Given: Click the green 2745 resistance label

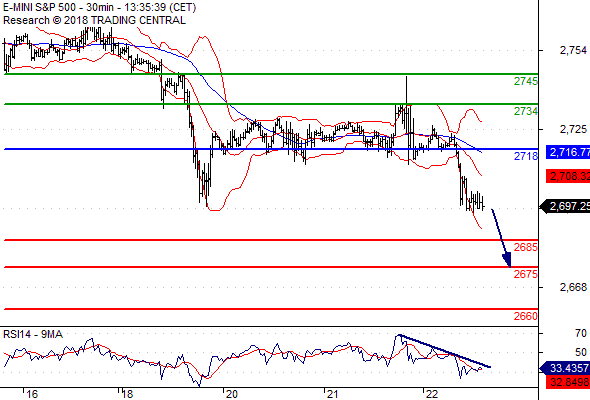Looking at the screenshot, I should pyautogui.click(x=526, y=81).
